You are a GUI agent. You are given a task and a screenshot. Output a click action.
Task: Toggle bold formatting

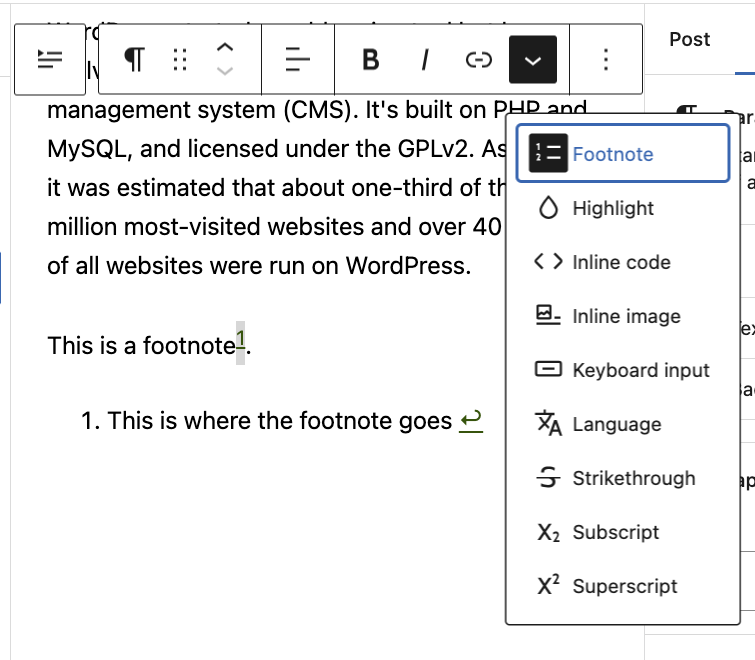[x=370, y=60]
